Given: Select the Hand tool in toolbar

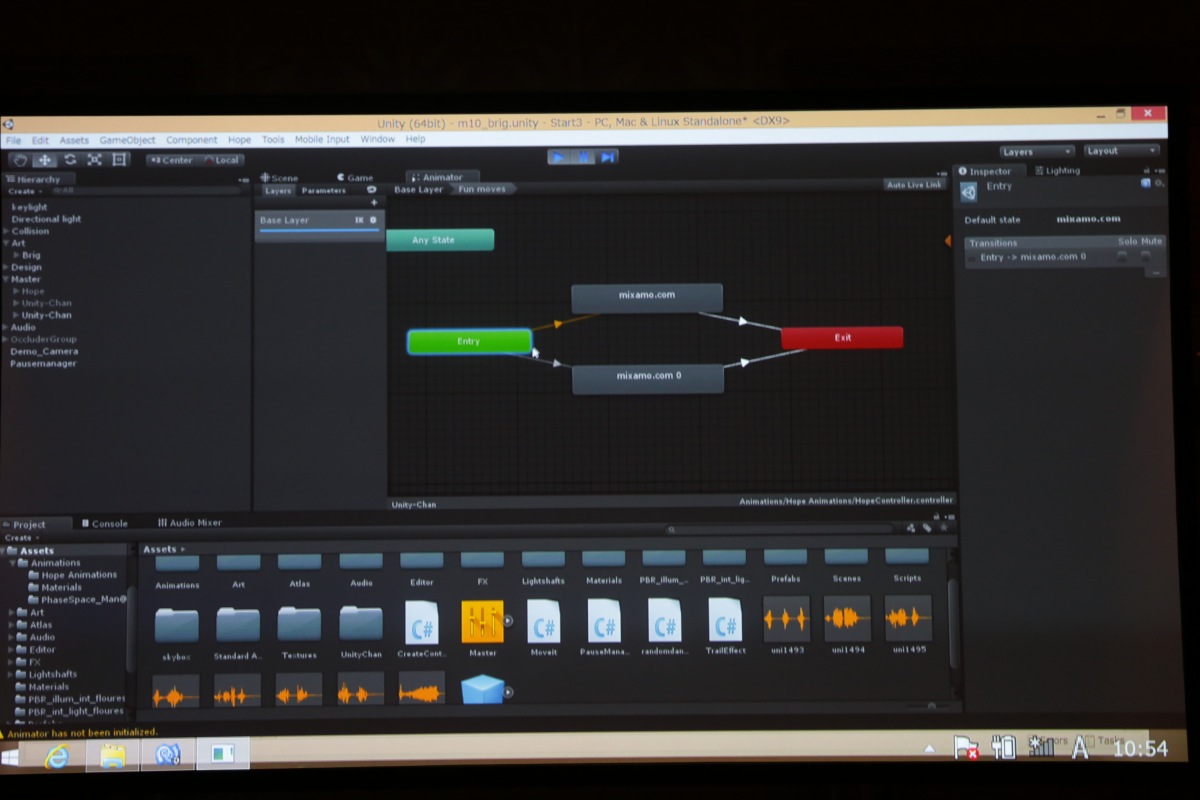Looking at the screenshot, I should point(20,160).
